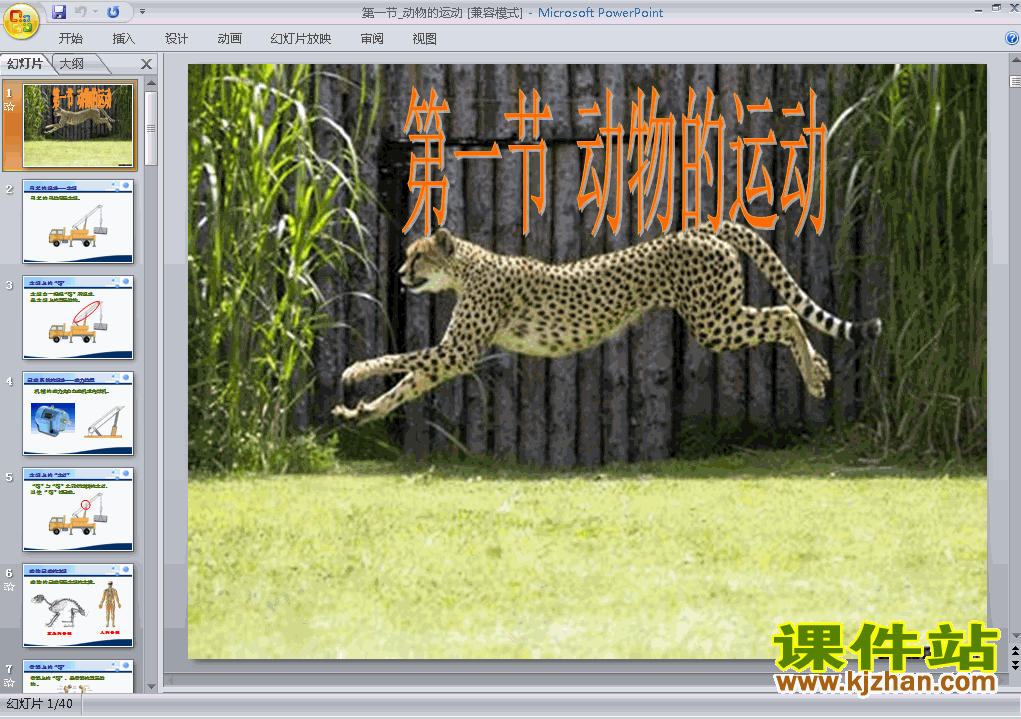Viewport: 1021px width, 719px height.
Task: Click horizontal scrollbar left arrow under slide
Action: pyautogui.click(x=170, y=681)
